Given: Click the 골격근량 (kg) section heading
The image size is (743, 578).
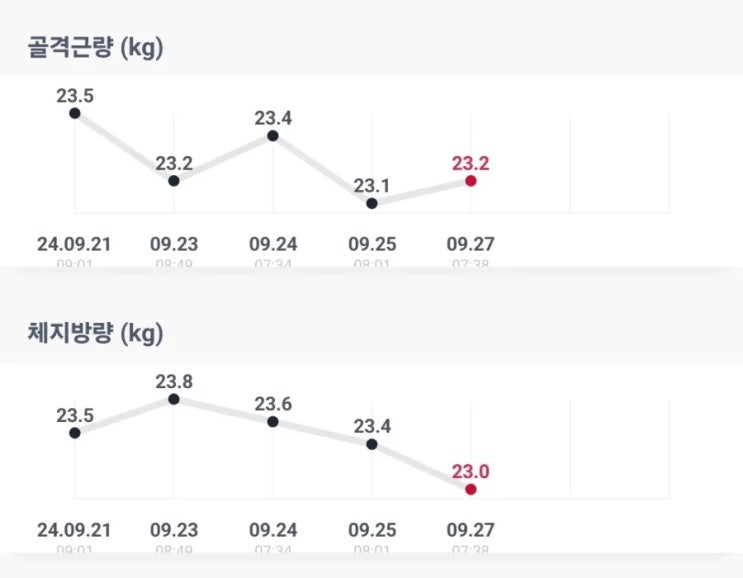Looking at the screenshot, I should 94,48.
